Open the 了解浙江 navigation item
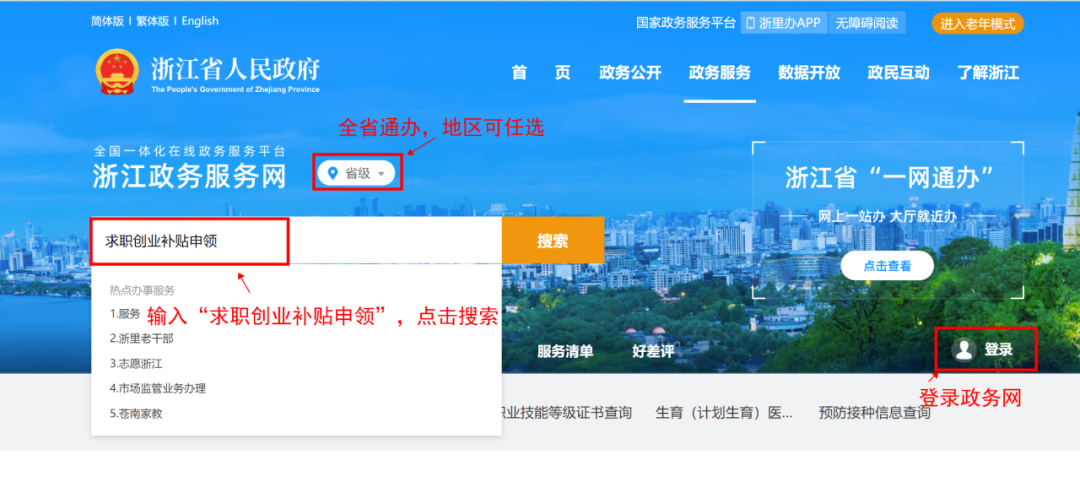Image resolution: width=1080 pixels, height=482 pixels. [988, 73]
